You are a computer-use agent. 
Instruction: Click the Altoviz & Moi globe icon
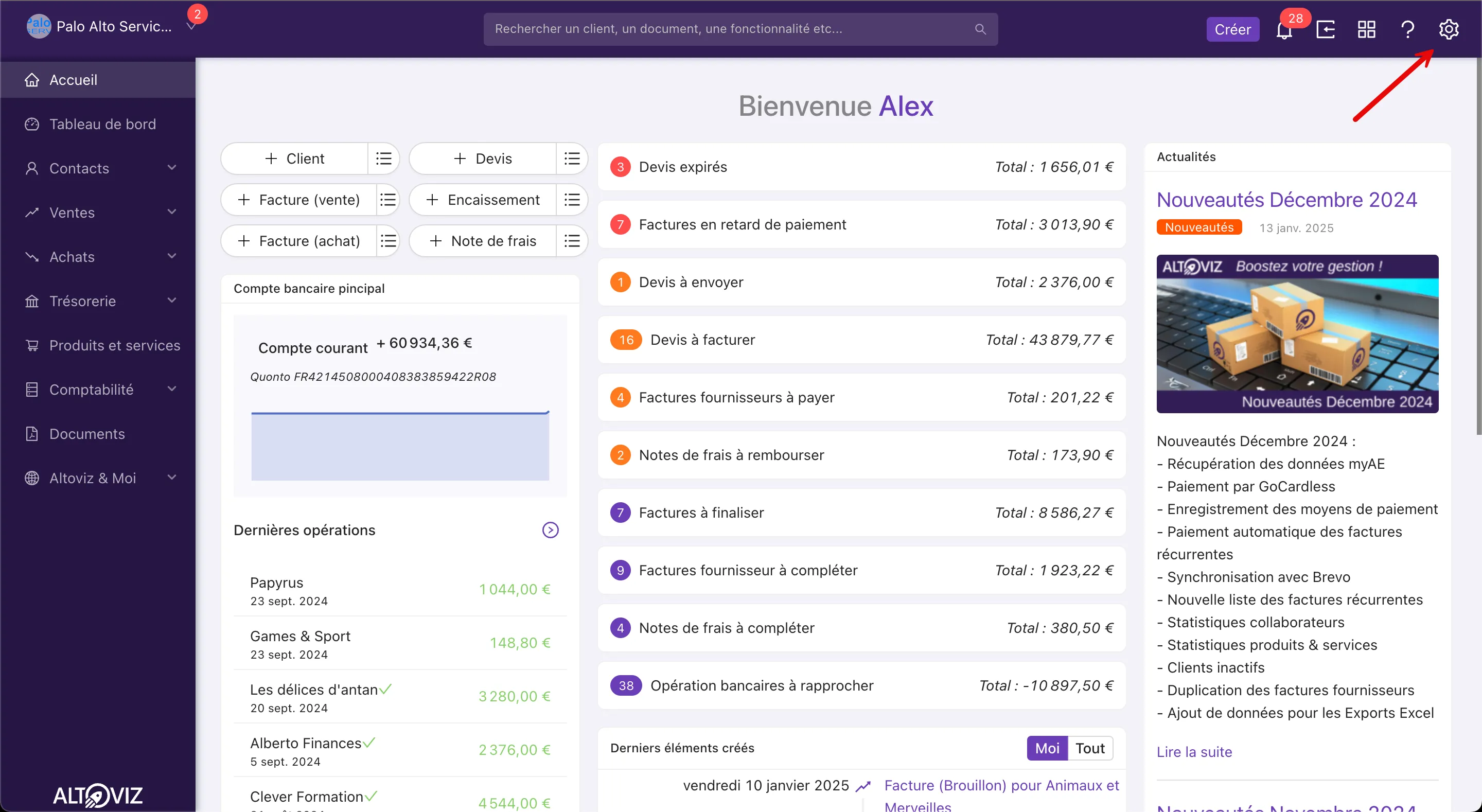coord(31,478)
